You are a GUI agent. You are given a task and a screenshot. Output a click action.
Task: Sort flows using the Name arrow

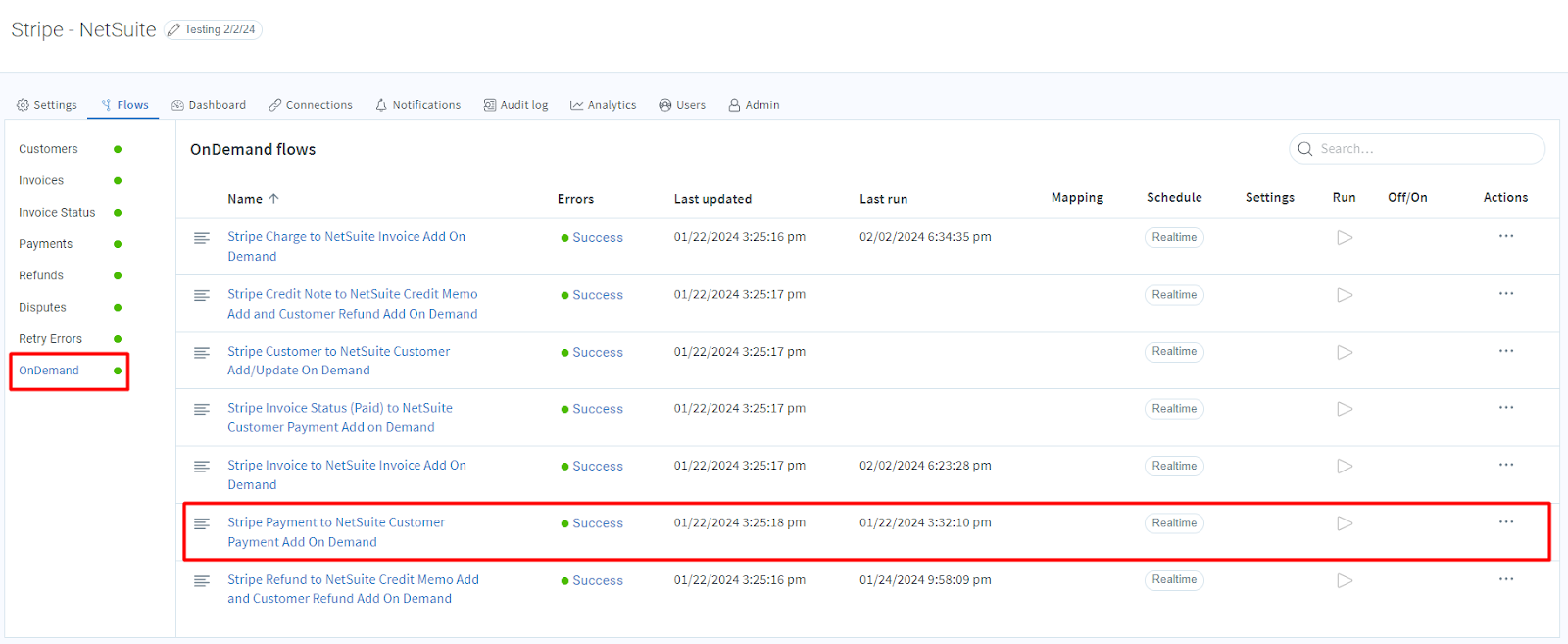[274, 199]
